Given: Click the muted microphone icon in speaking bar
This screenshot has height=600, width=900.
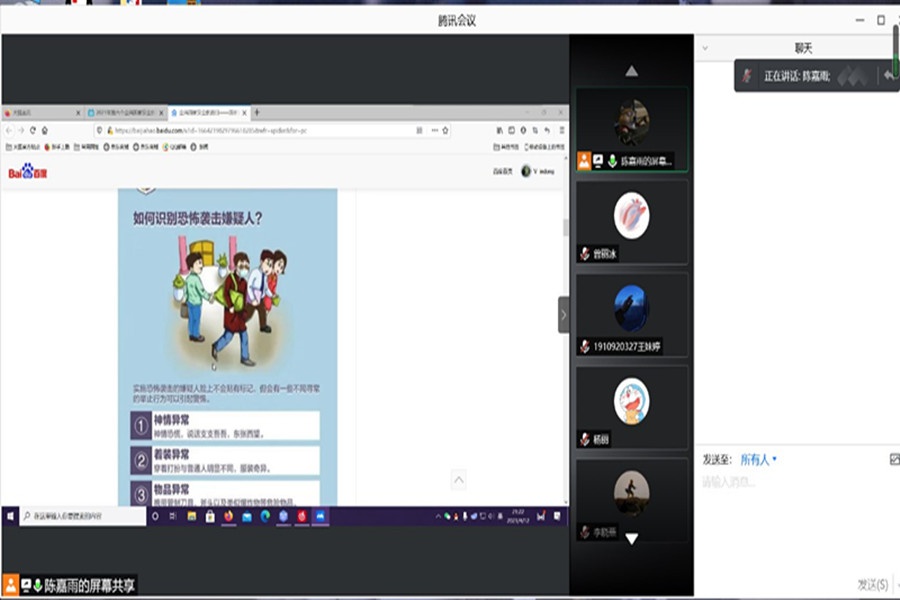Looking at the screenshot, I should [x=747, y=76].
